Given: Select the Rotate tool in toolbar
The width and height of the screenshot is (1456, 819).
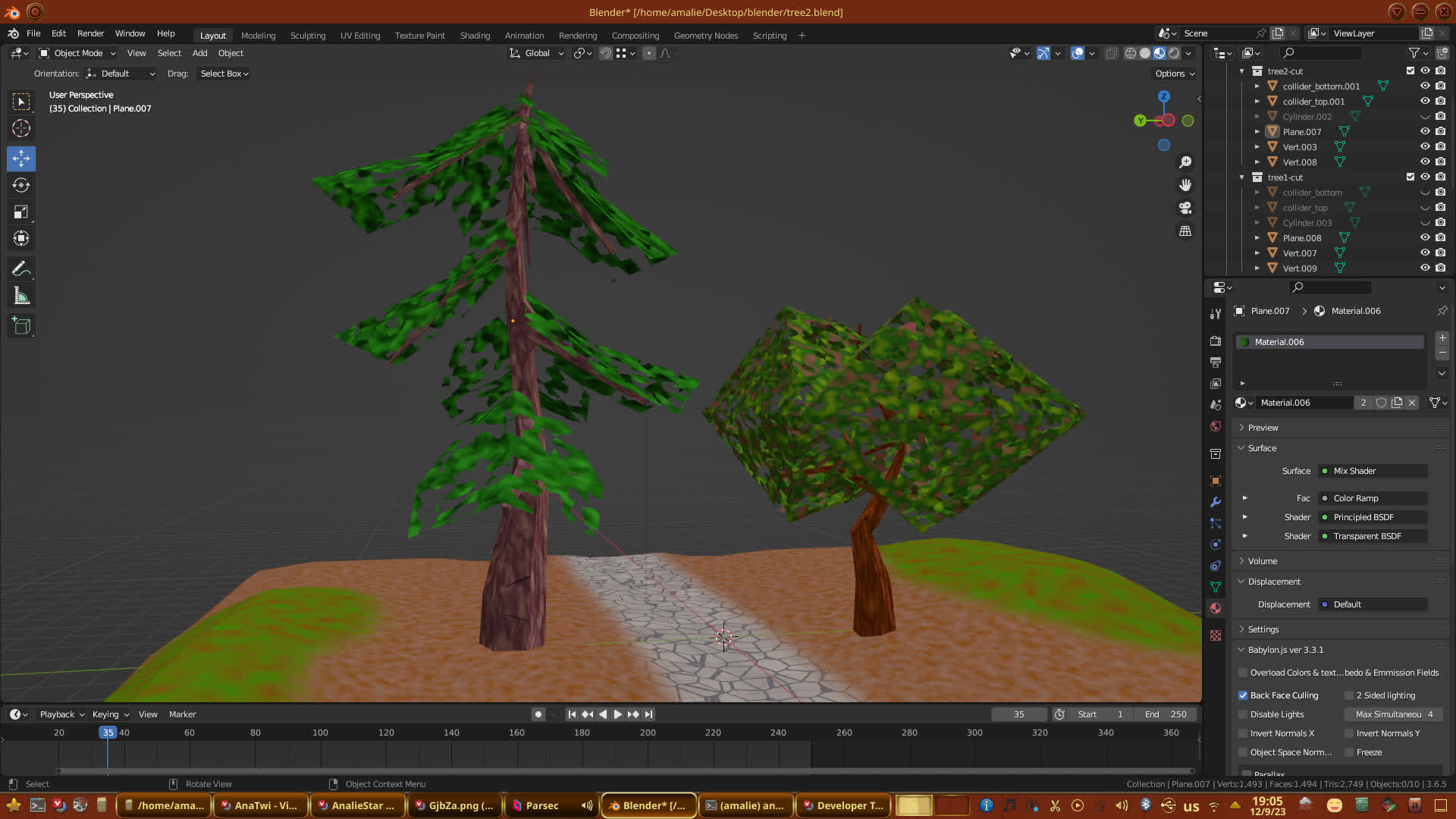Looking at the screenshot, I should point(21,186).
